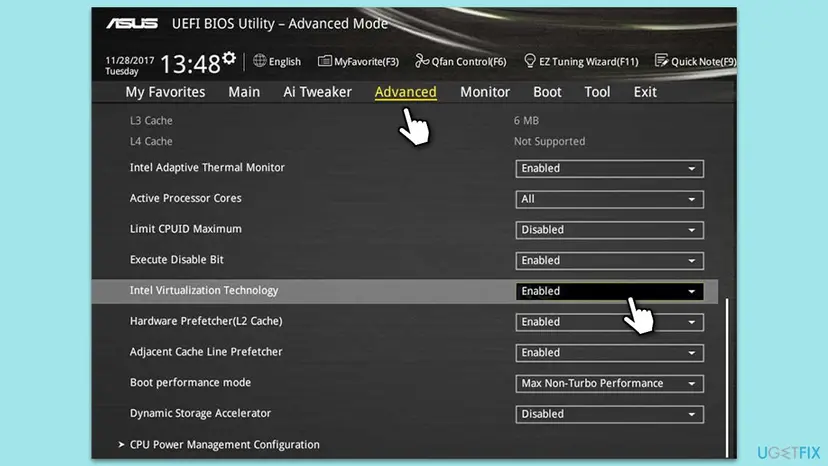
Task: Click the settings list vertical scrollbar
Action: [x=727, y=377]
